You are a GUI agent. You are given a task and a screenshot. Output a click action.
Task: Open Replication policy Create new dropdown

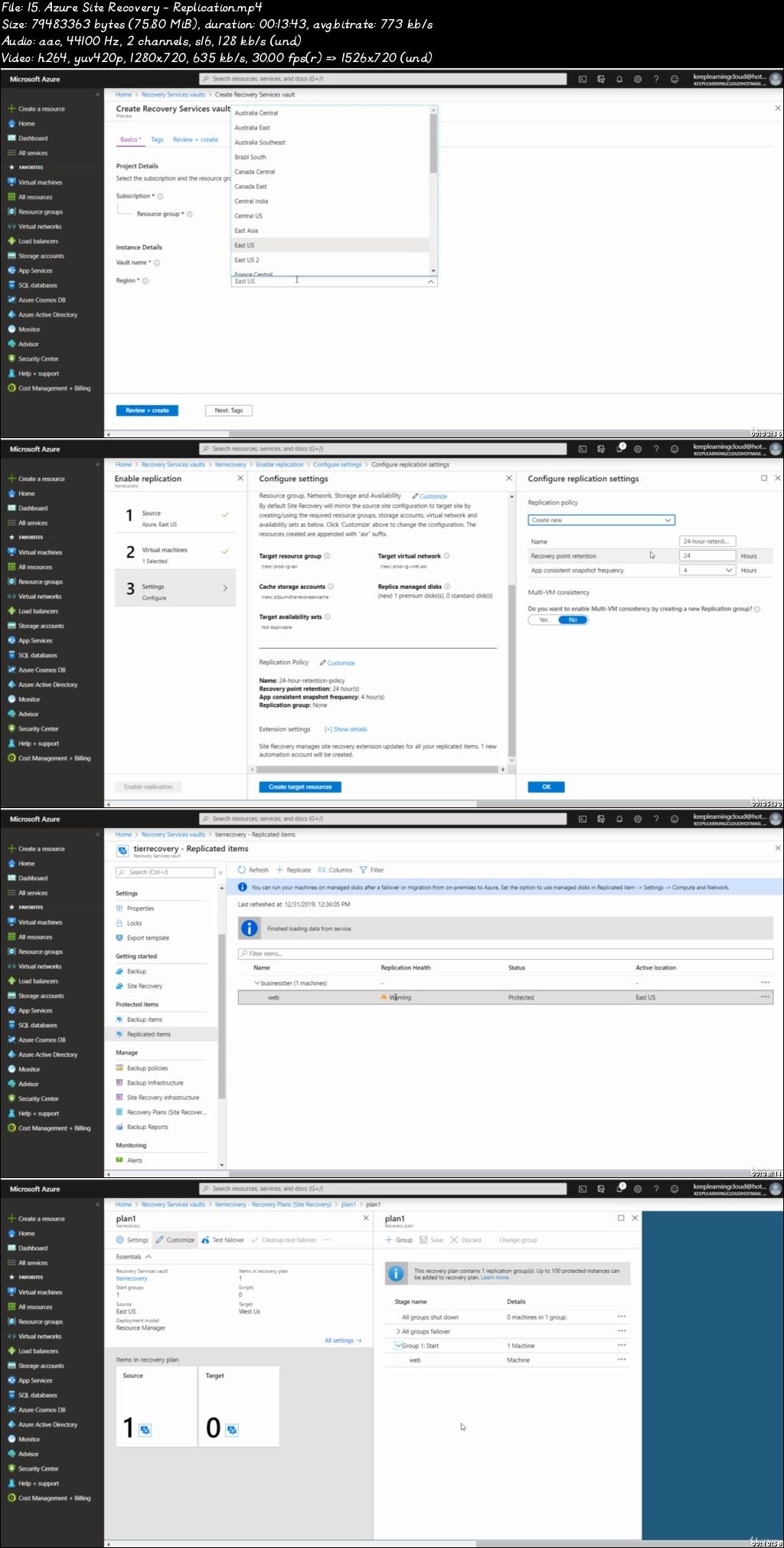[602, 520]
